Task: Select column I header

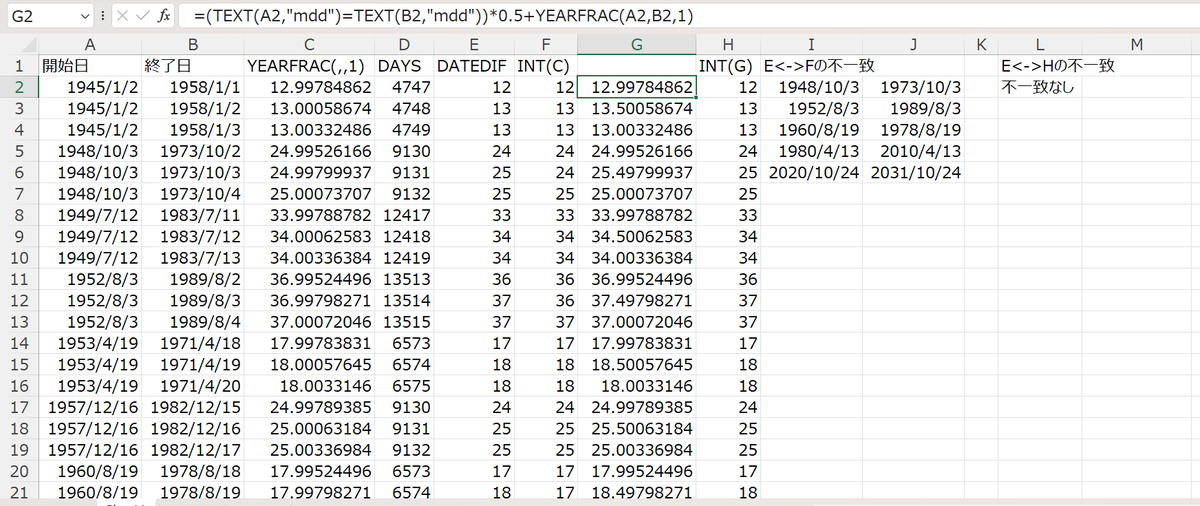Action: [x=812, y=43]
